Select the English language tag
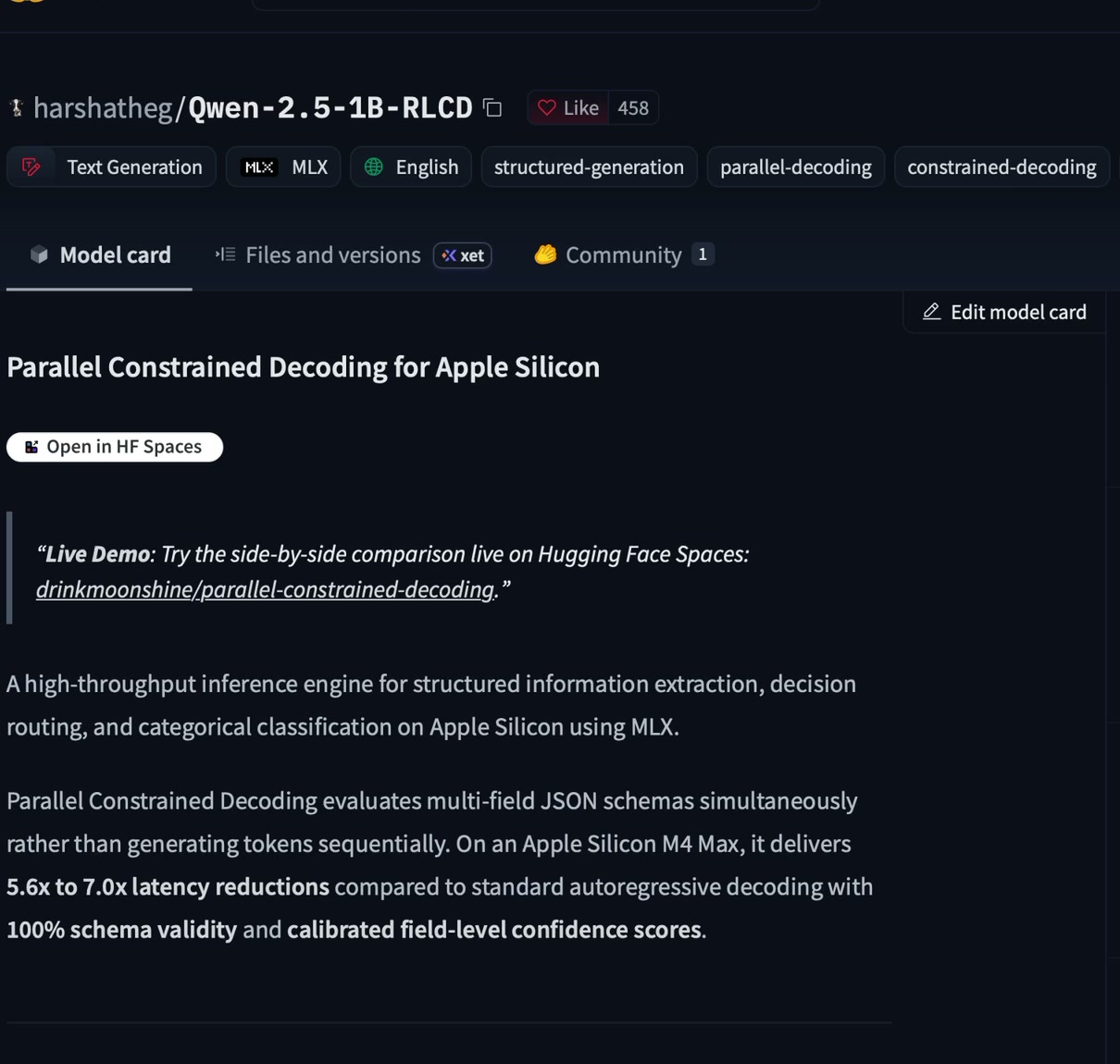This screenshot has height=1064, width=1120. [x=411, y=167]
